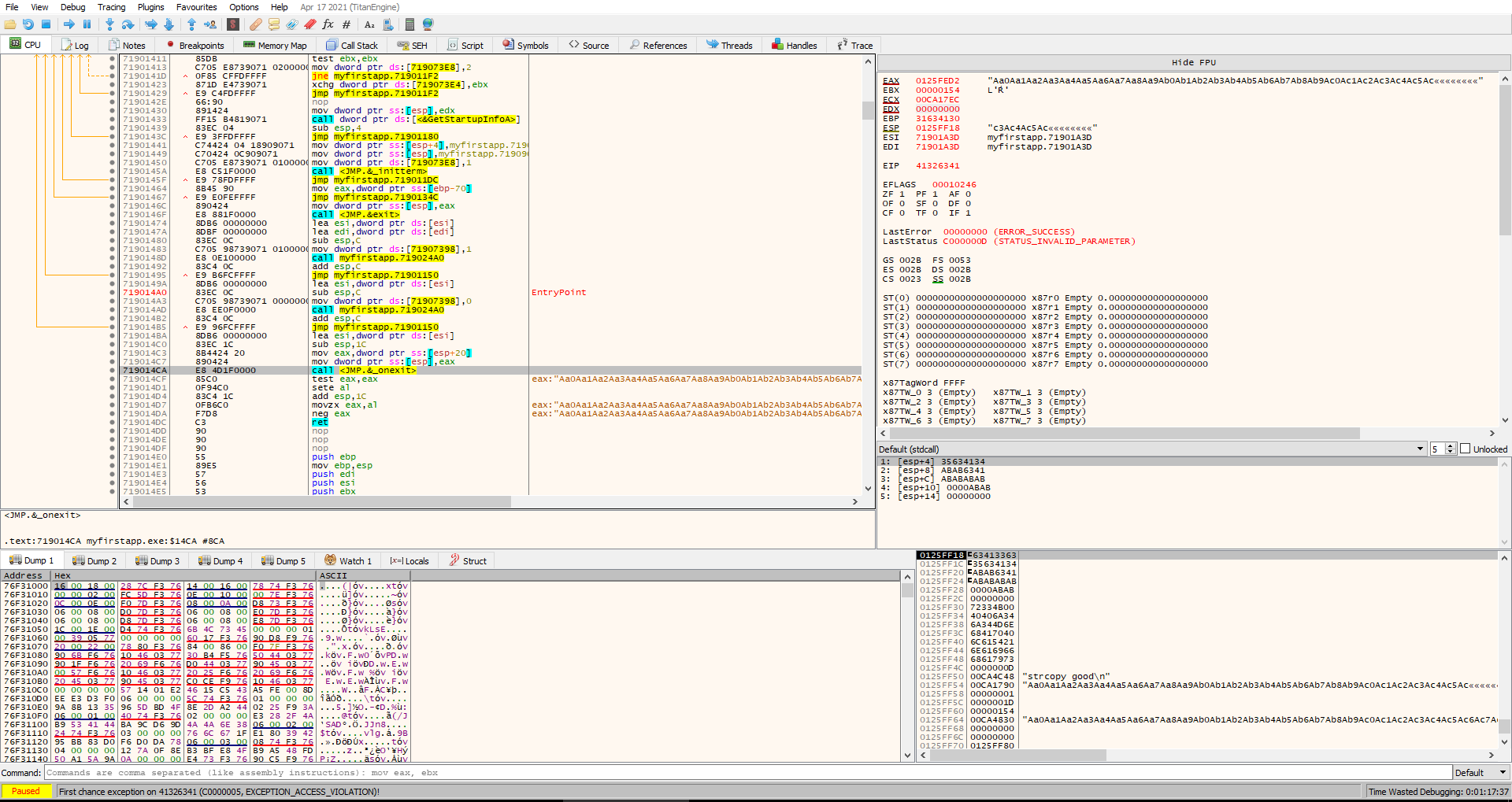This screenshot has height=802, width=1512.
Task: Increase the argument count spinner
Action: (1451, 446)
